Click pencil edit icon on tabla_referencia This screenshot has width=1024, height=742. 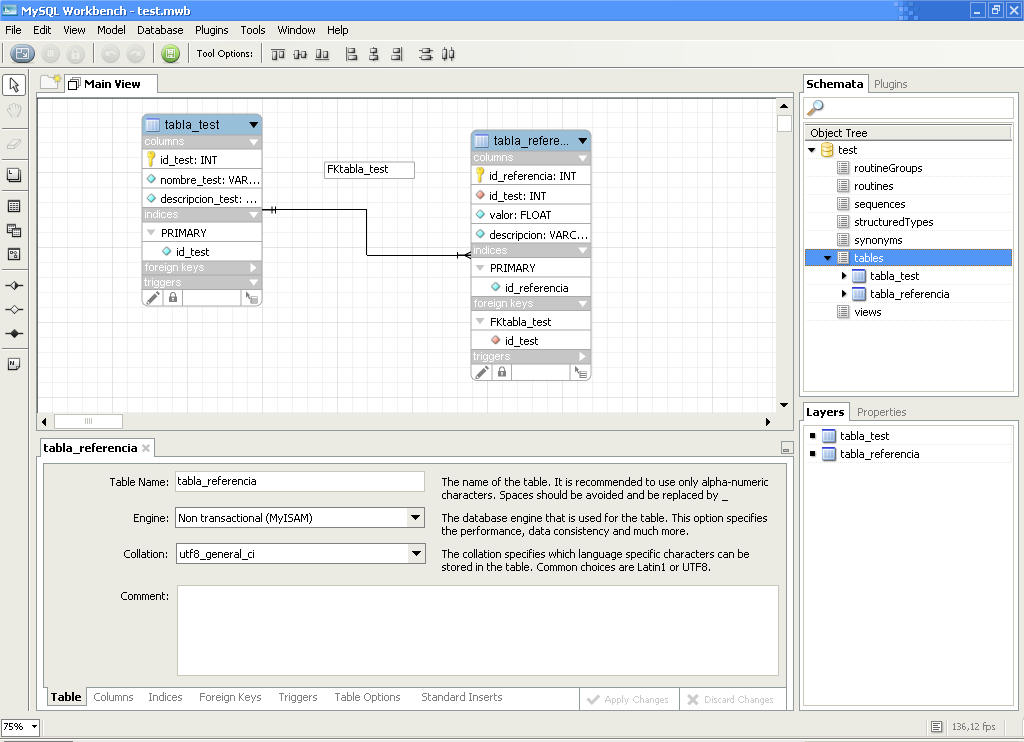tap(482, 372)
